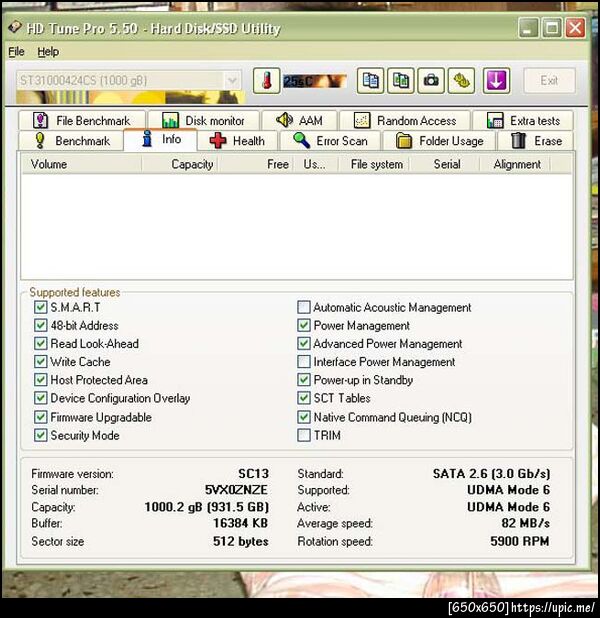Sort by the Capacity column header
Image resolution: width=600 pixels, height=618 pixels.
pos(180,164)
